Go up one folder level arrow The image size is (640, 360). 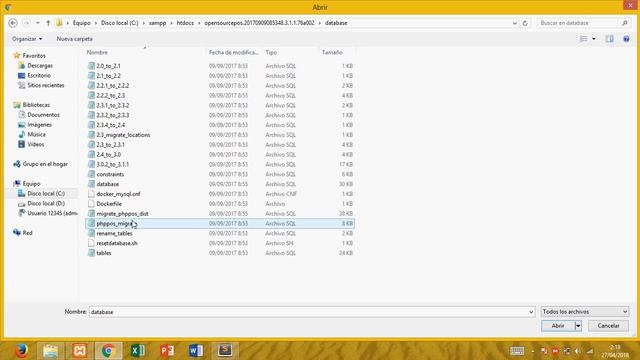pos(48,23)
